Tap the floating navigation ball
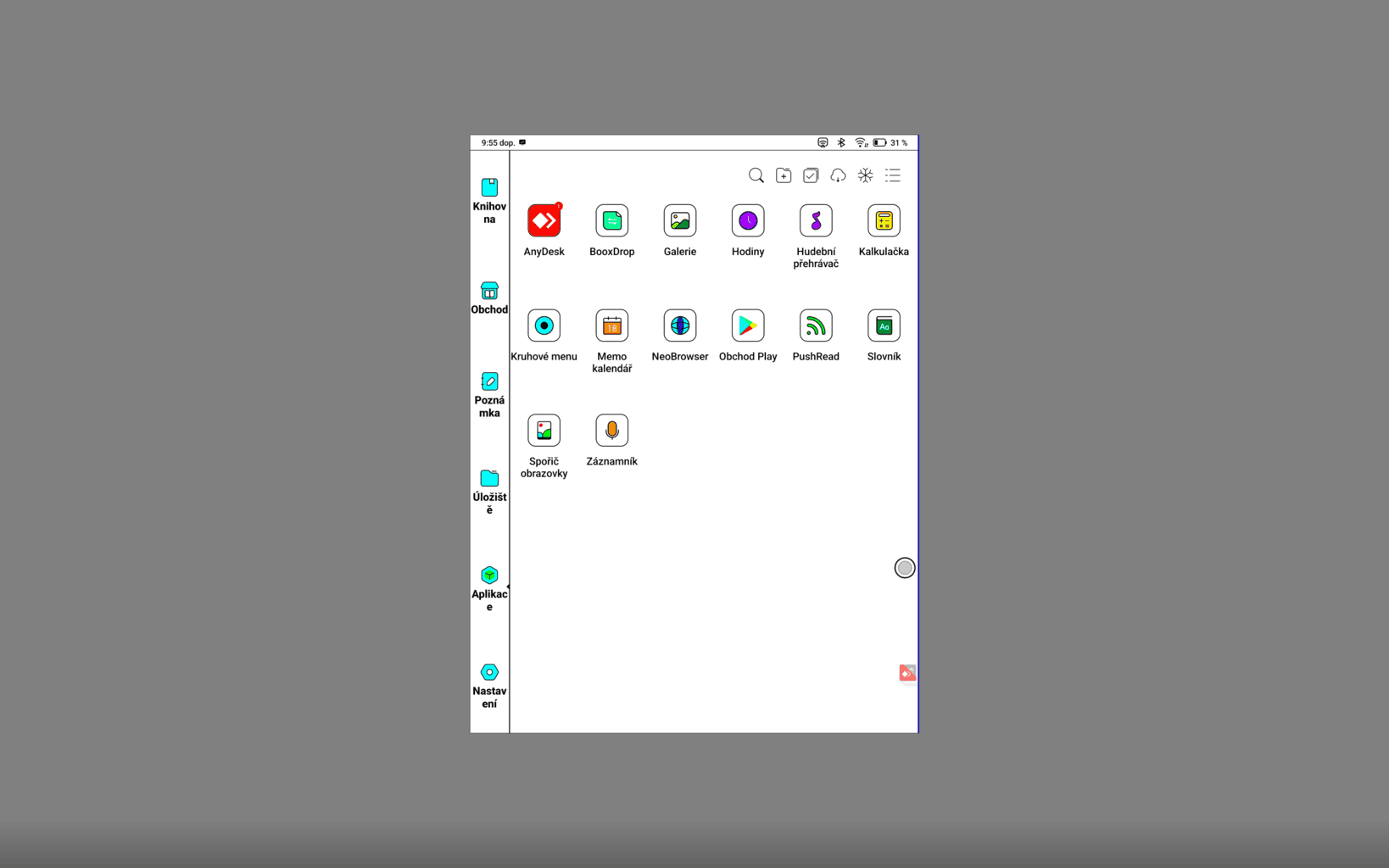Image resolution: width=1389 pixels, height=868 pixels. [904, 568]
